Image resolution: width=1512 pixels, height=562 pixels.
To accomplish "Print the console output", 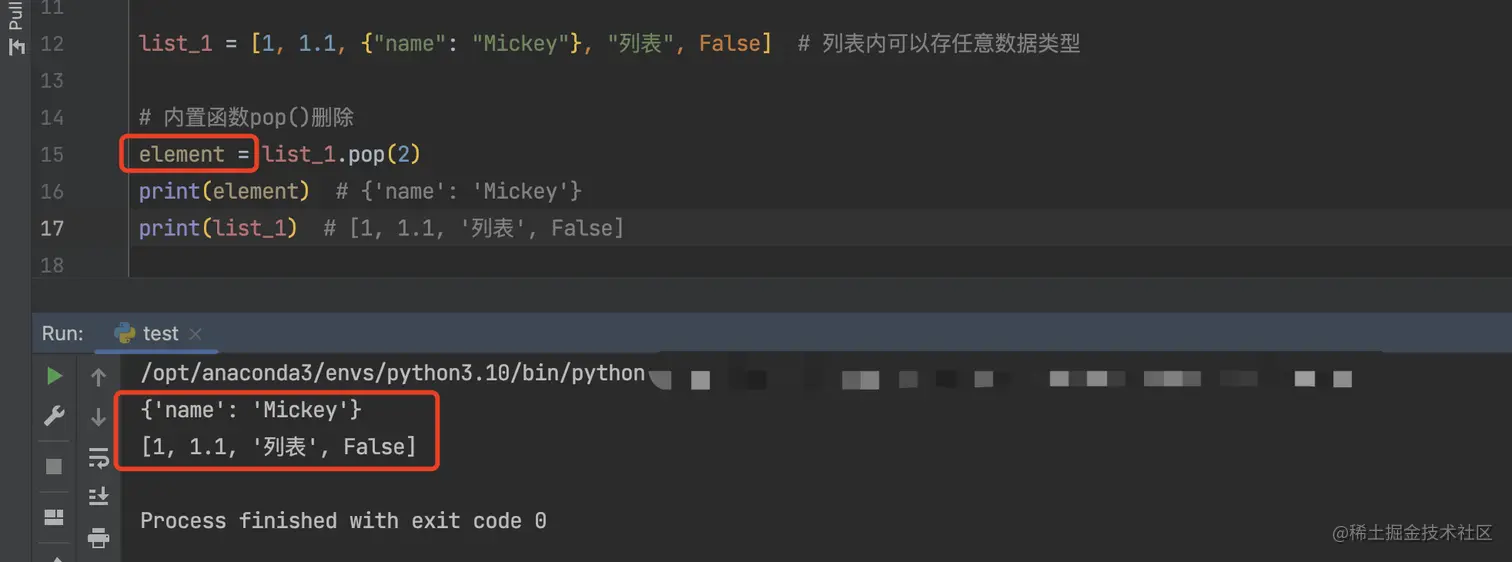I will (x=98, y=538).
